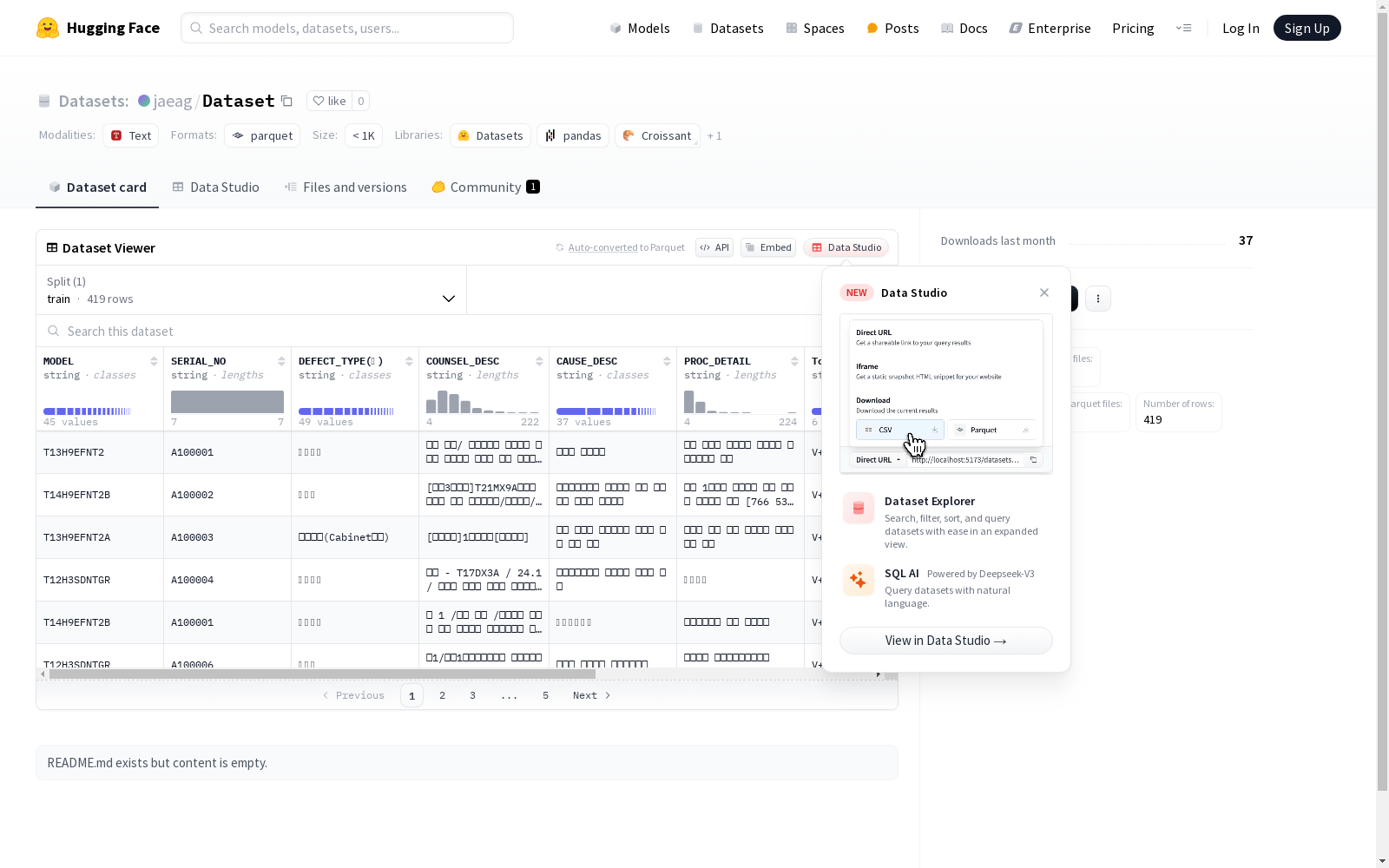This screenshot has width=1389, height=868.
Task: Open the Dataset card tab
Action: tap(97, 187)
